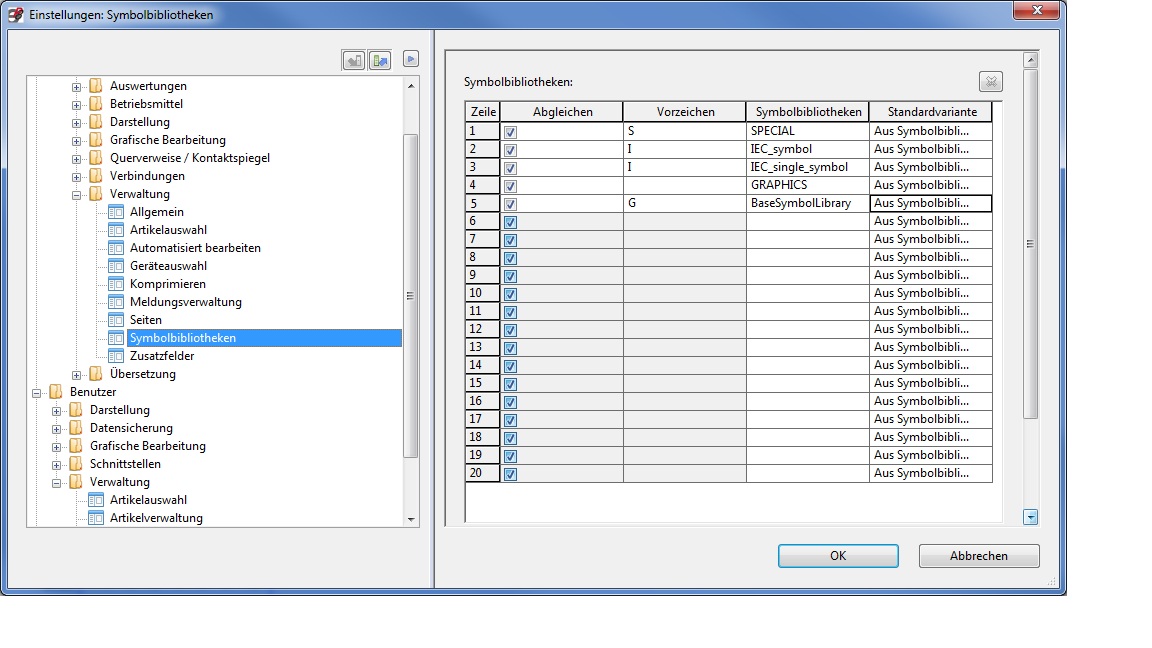This screenshot has width=1152, height=648.
Task: Select Meldungsverwaltung tree item
Action: click(186, 302)
